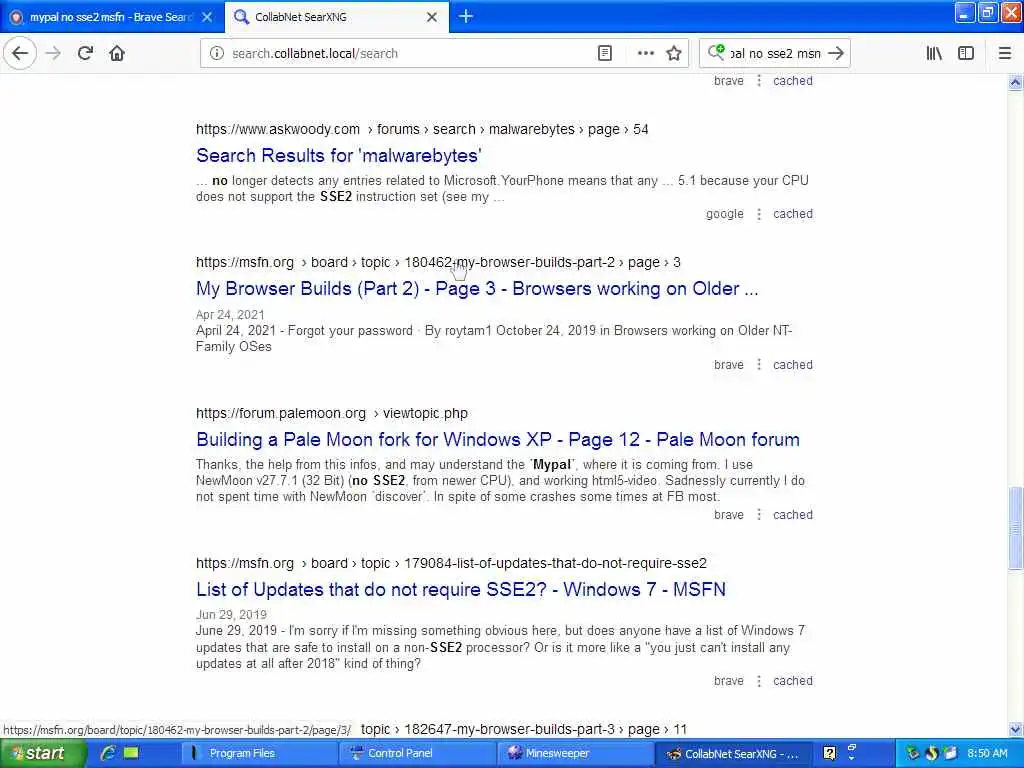Close the CollabNet SearXNG tab
The height and width of the screenshot is (768, 1024).
(432, 17)
